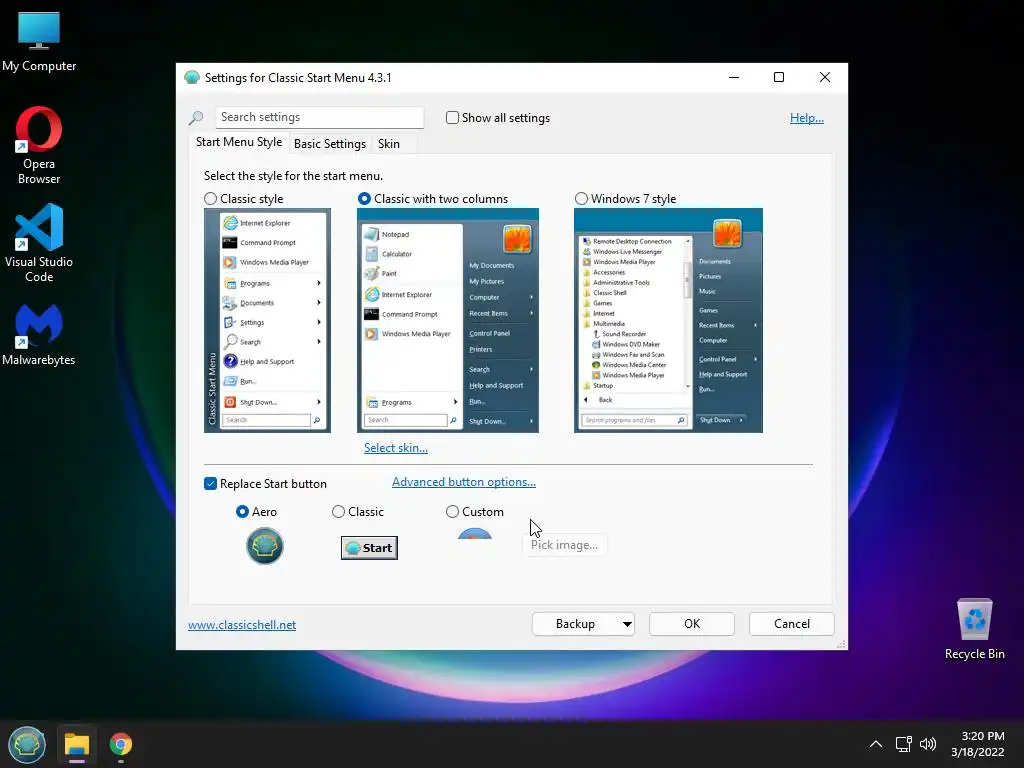Click the Classic Shell title bar icon

point(191,78)
